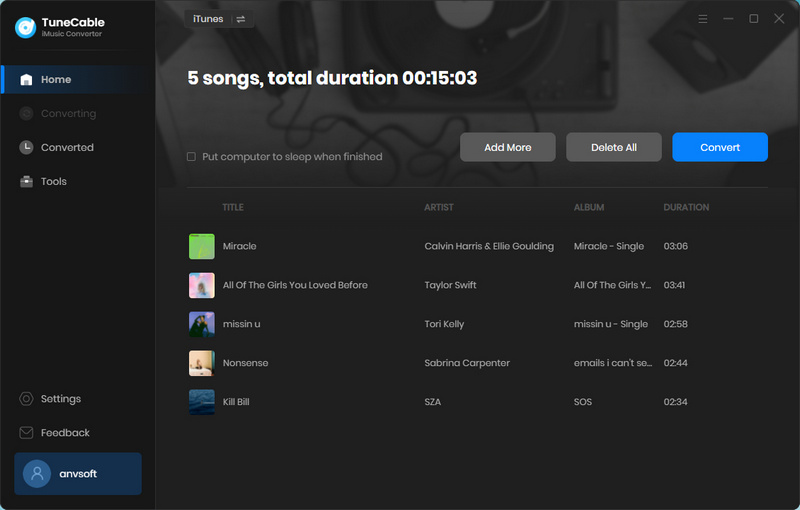Click album Miracle - Single
800x510 pixels.
pos(609,246)
